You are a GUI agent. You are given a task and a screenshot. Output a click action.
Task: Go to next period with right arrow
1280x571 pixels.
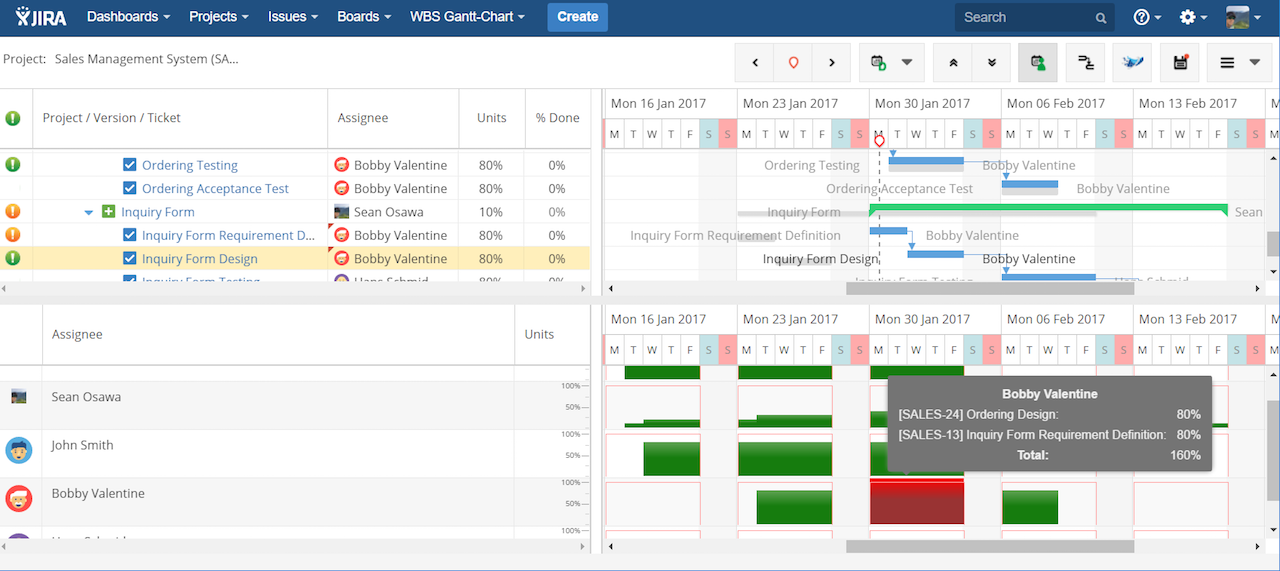(831, 63)
